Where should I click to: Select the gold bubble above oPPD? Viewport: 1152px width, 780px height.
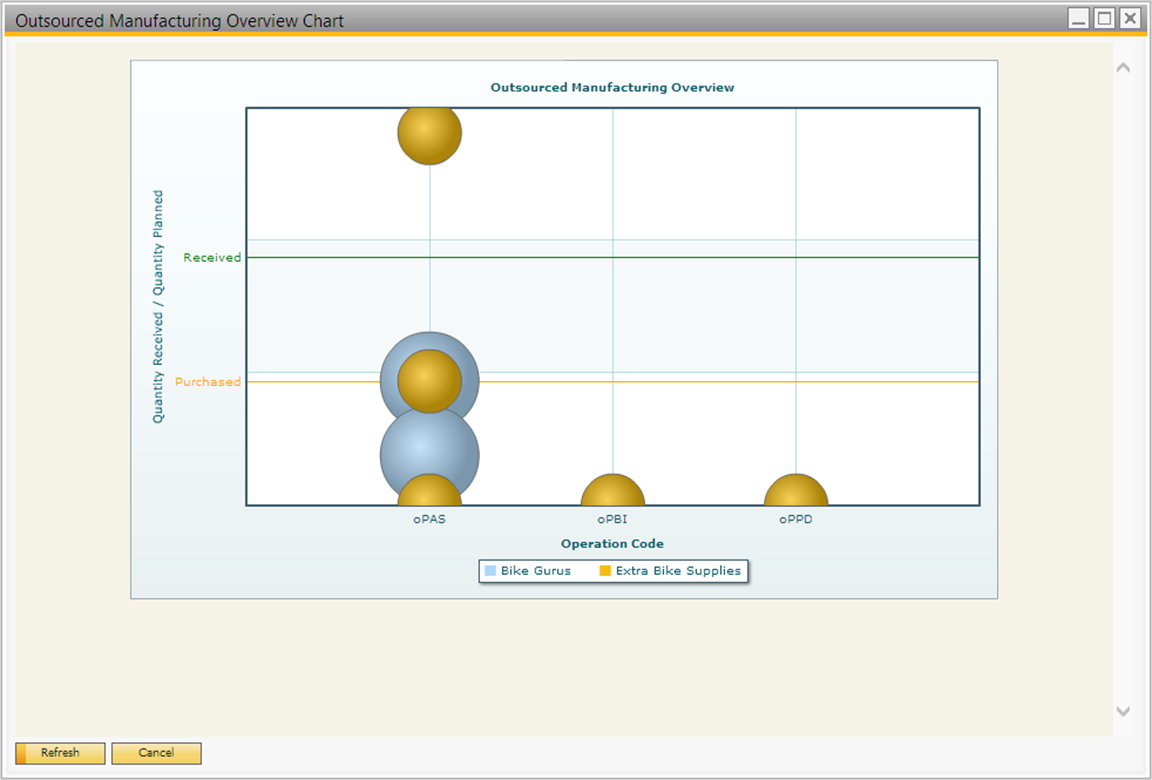(x=796, y=491)
